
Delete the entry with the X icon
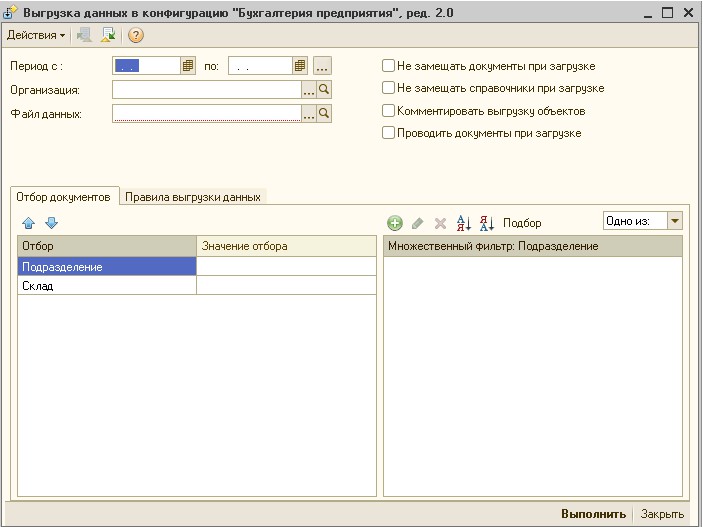(x=440, y=223)
